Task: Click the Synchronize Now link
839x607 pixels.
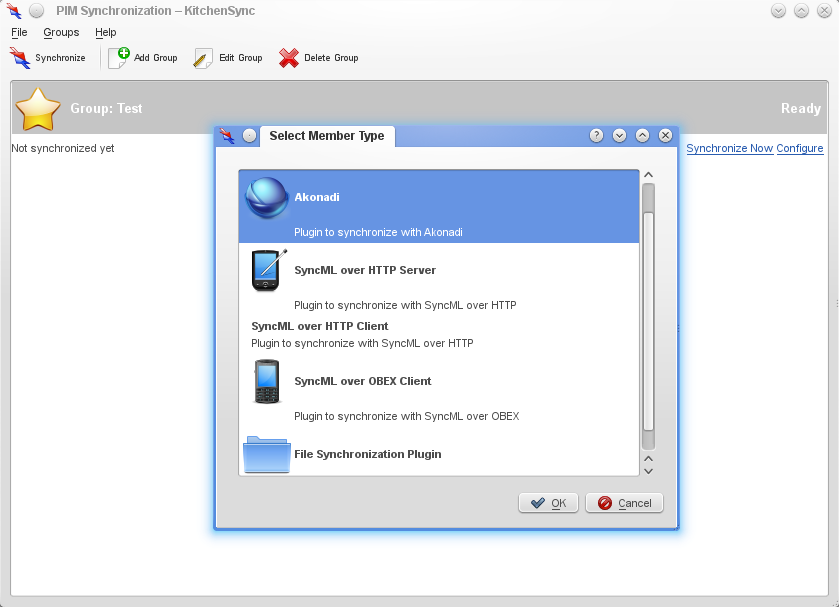Action: click(729, 148)
